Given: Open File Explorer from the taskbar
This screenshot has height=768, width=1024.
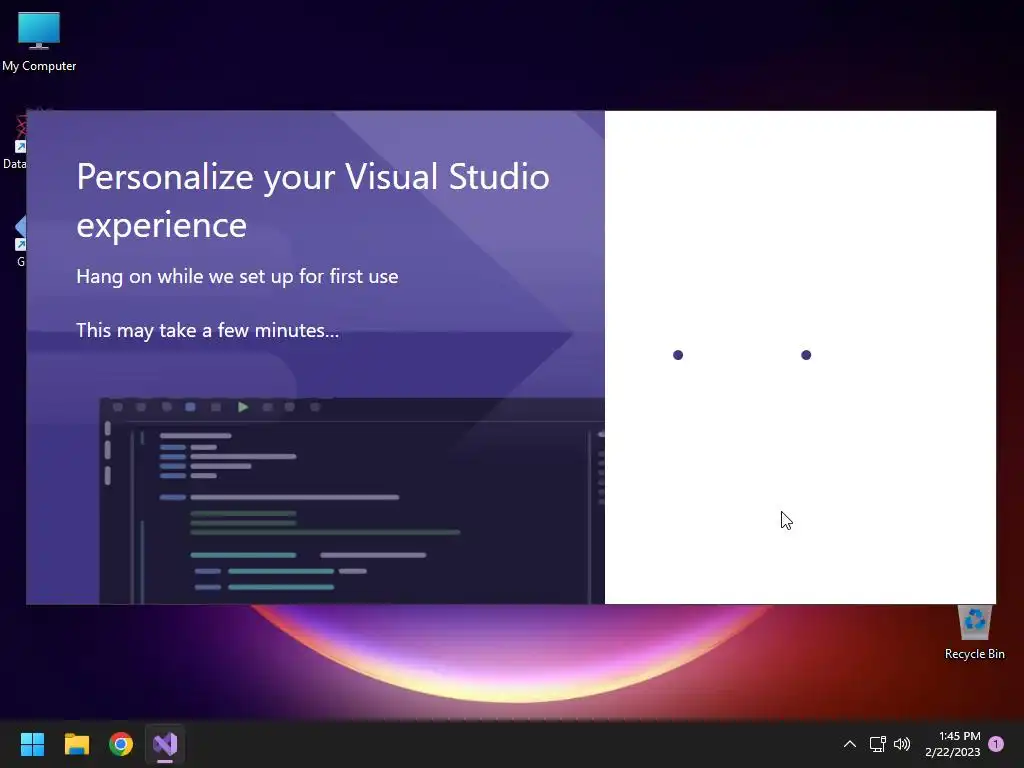Looking at the screenshot, I should (x=76, y=744).
